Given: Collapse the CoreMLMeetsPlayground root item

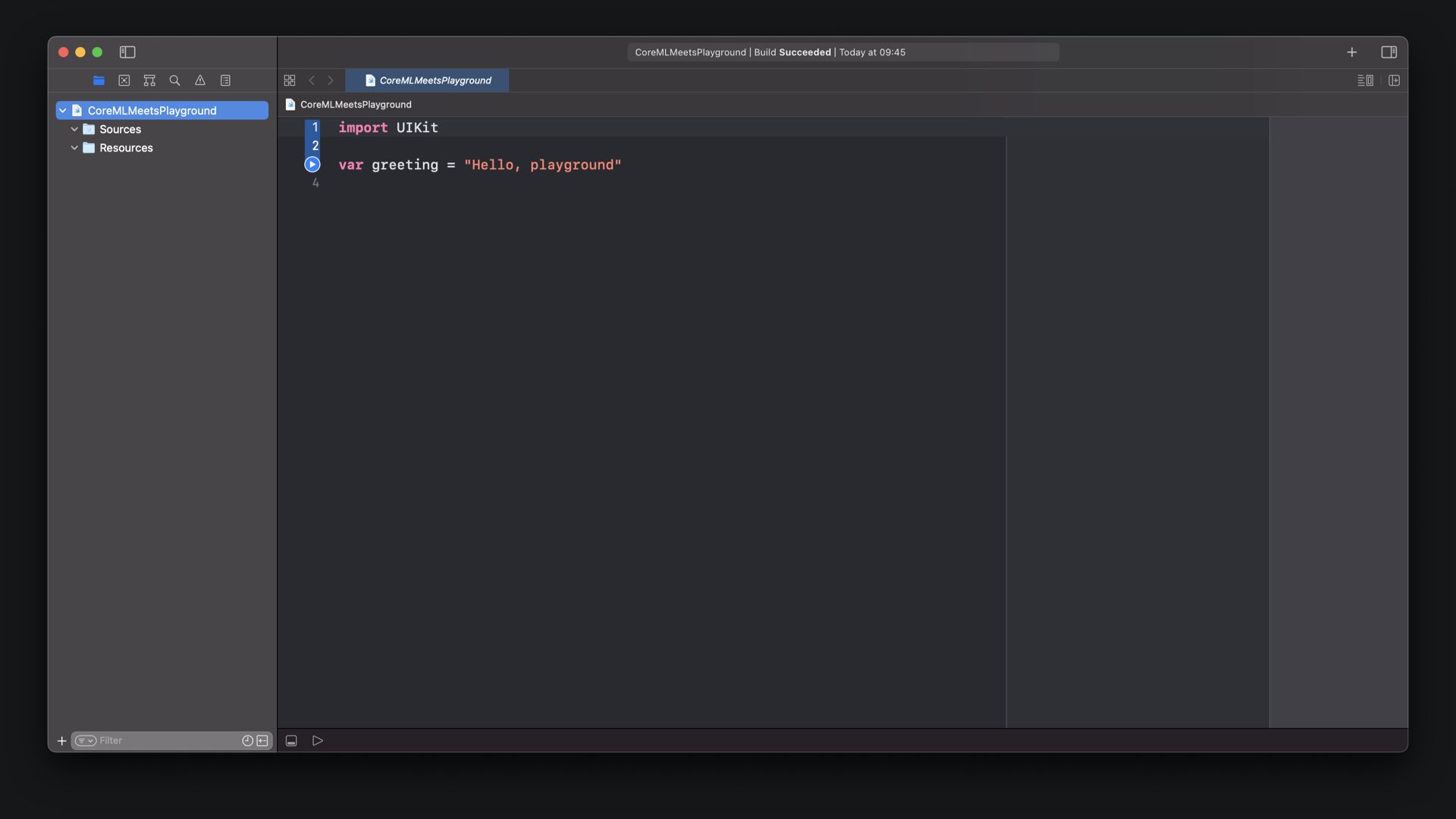Looking at the screenshot, I should pyautogui.click(x=63, y=111).
